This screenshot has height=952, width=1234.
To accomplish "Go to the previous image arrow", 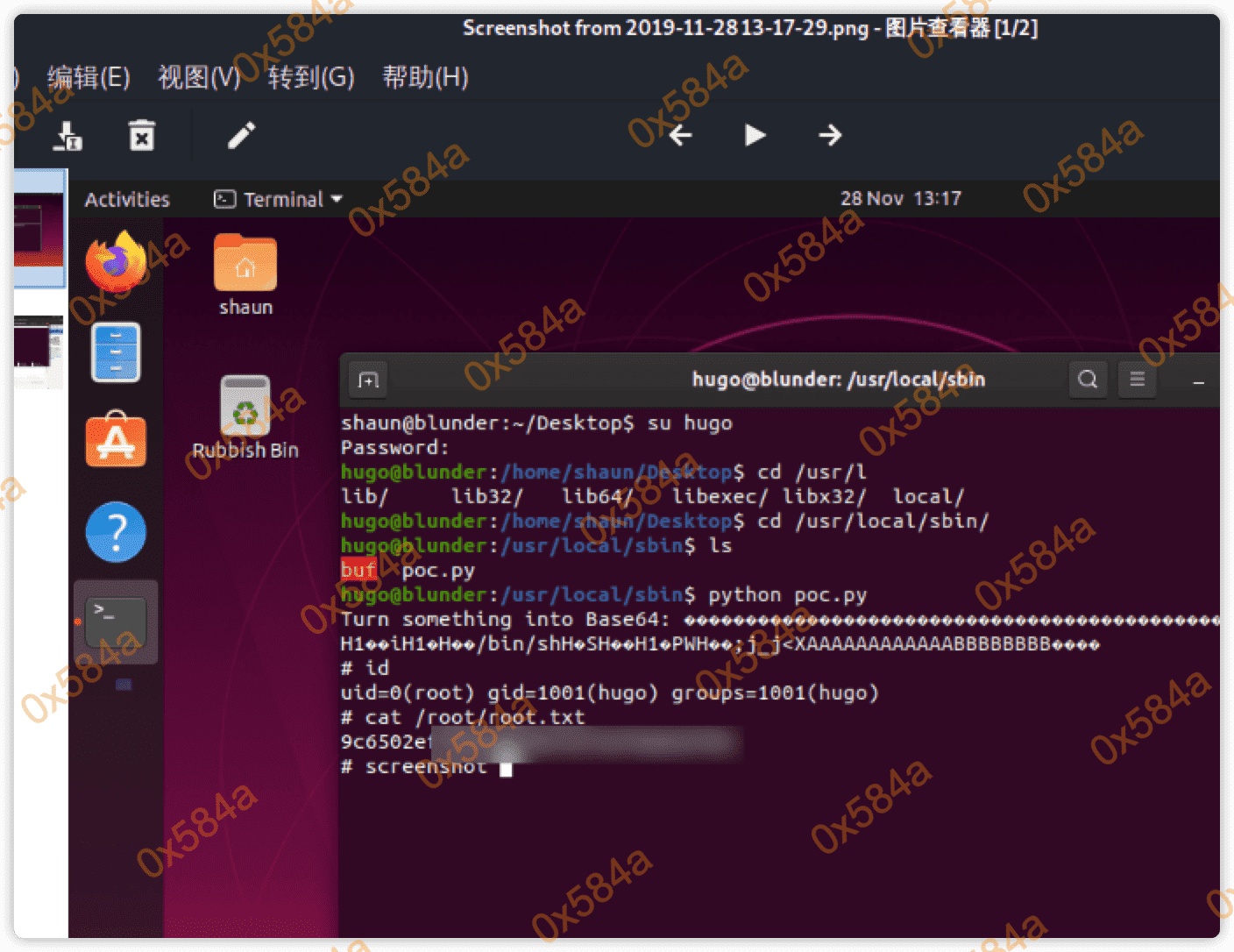I will tap(680, 135).
